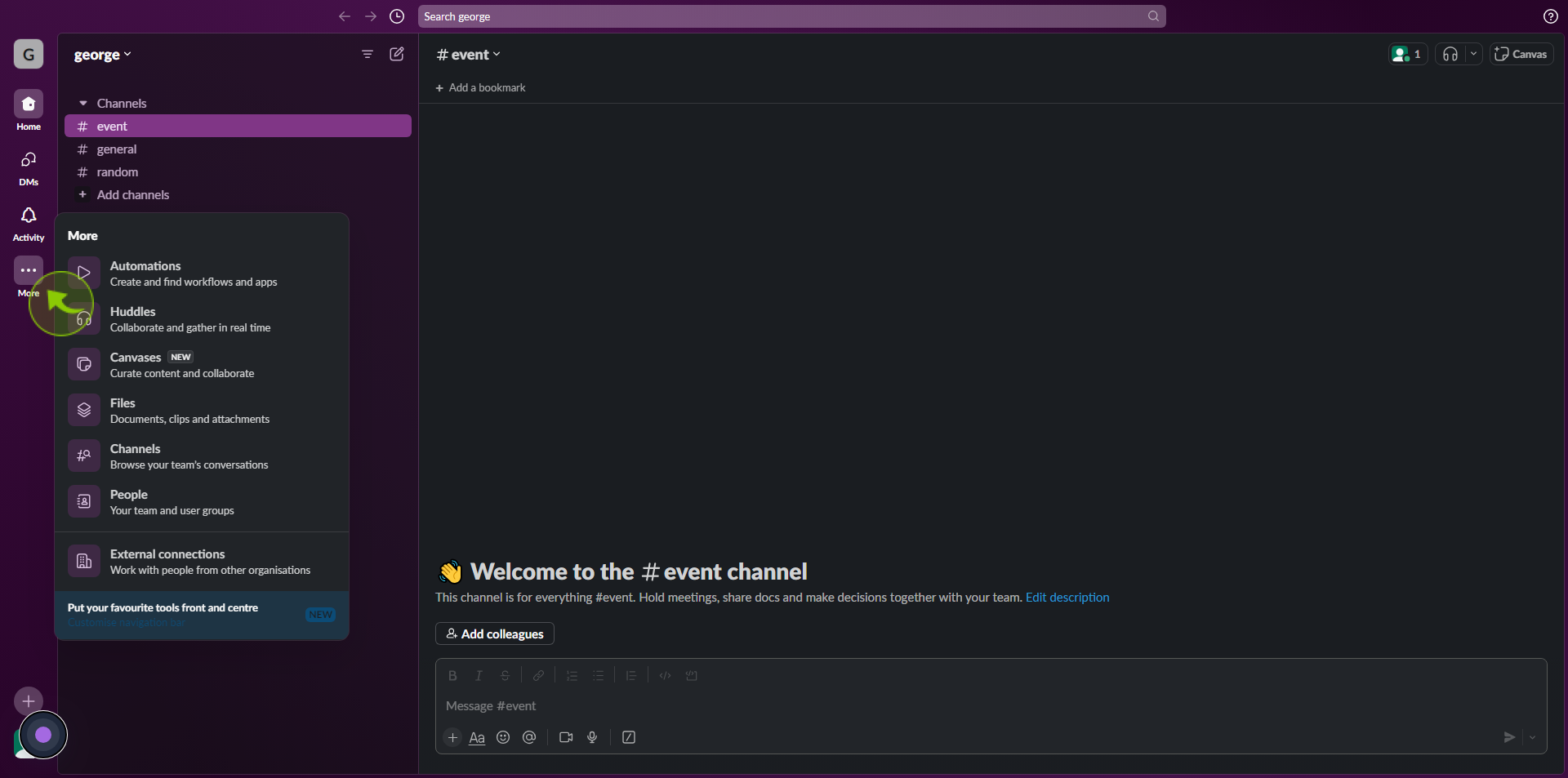
Task: Open Help question mark icon
Action: 1550,16
